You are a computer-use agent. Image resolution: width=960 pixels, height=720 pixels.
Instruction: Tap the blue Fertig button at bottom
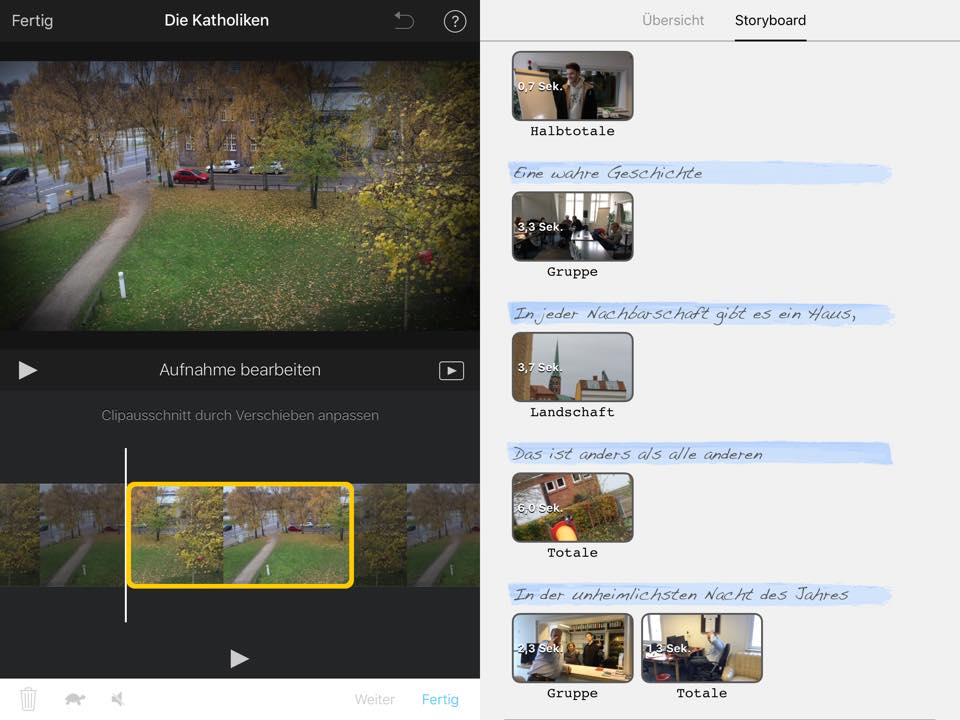click(440, 699)
